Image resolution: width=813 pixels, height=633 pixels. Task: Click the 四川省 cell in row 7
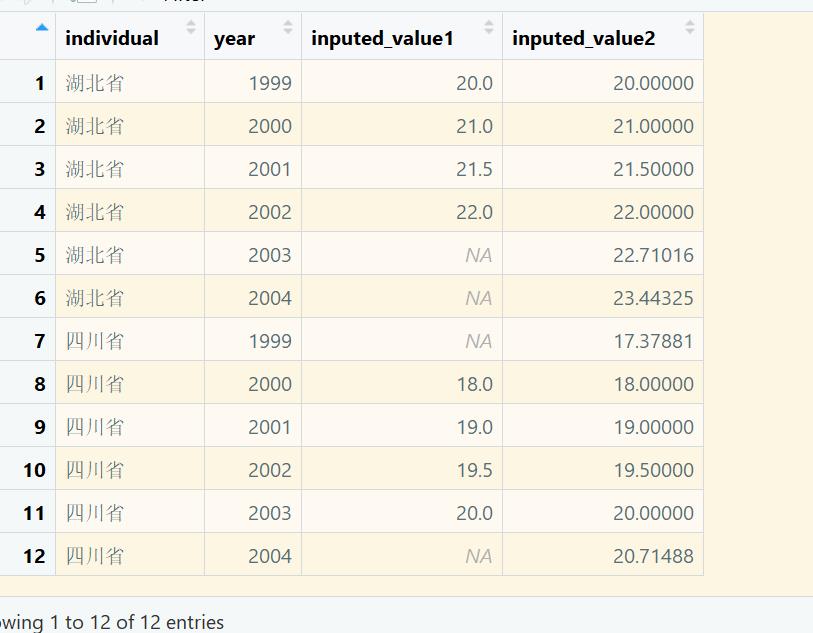coord(95,341)
